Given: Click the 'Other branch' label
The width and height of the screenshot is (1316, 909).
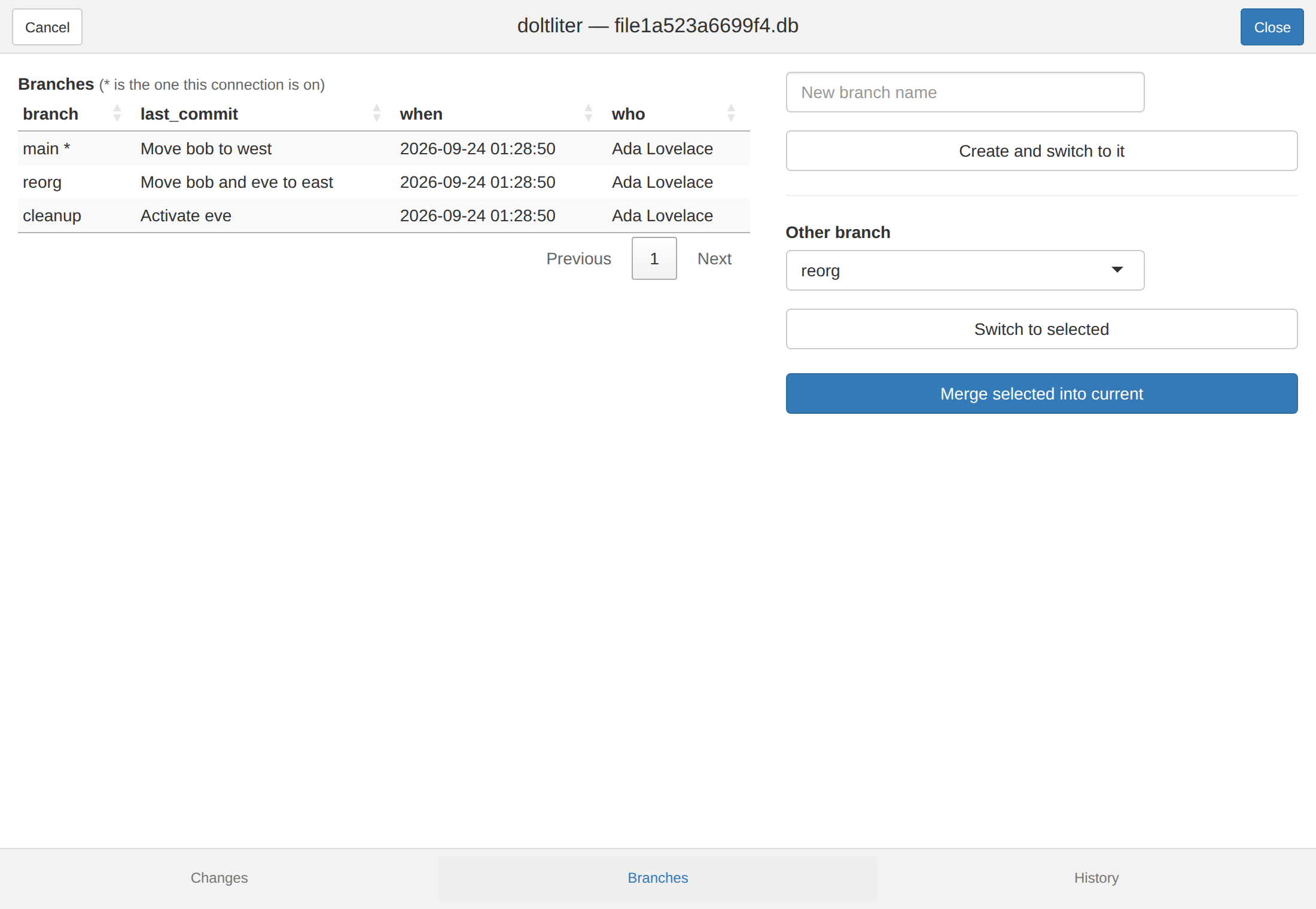Looking at the screenshot, I should pyautogui.click(x=837, y=232).
